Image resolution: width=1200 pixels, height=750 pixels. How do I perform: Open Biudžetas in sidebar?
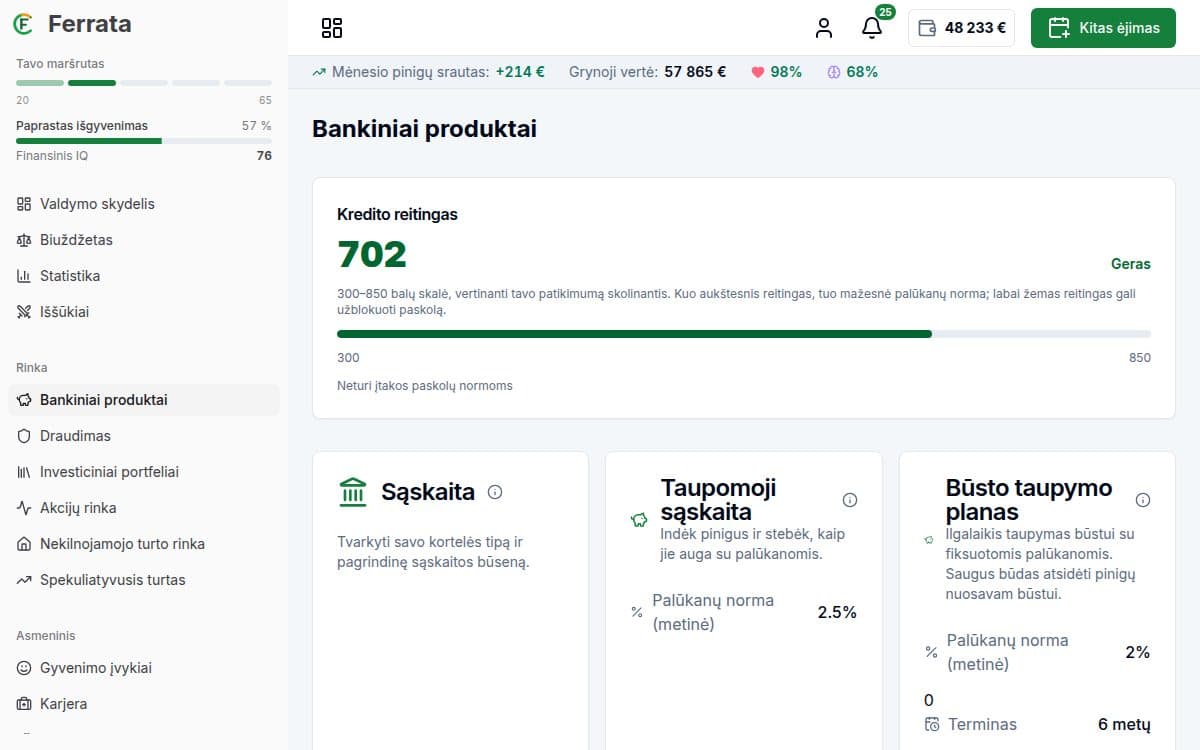[144, 240]
